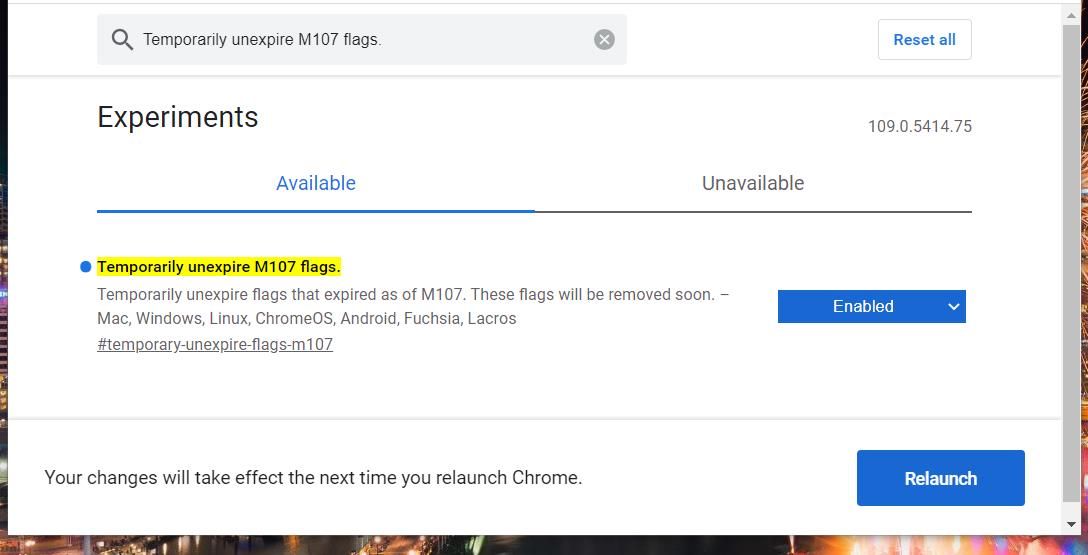1088x555 pixels.
Task: Open the #temporary-unexpire-flags-m107 anchor link
Action: click(215, 344)
